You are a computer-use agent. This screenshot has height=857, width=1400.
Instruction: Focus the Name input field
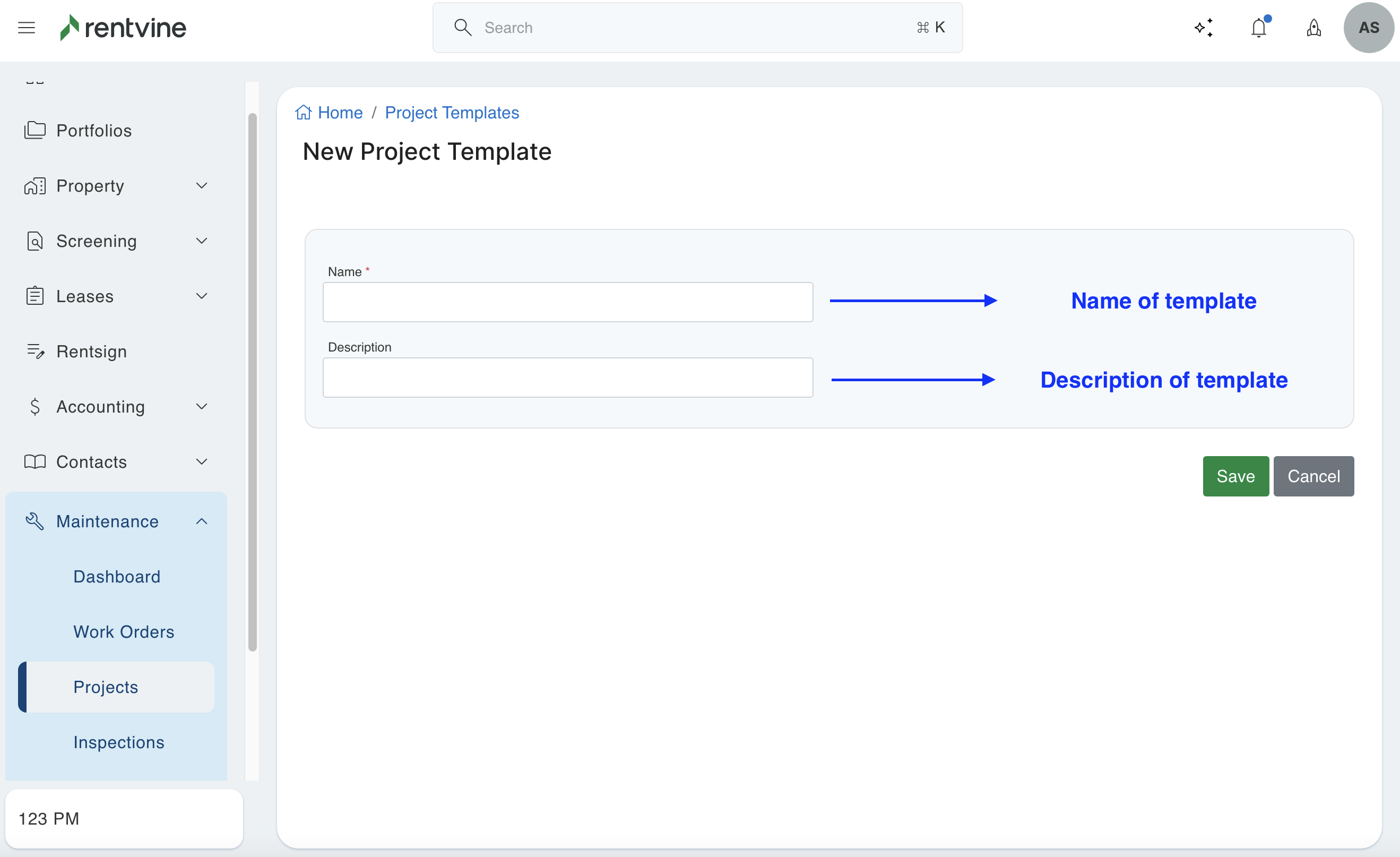coord(568,302)
